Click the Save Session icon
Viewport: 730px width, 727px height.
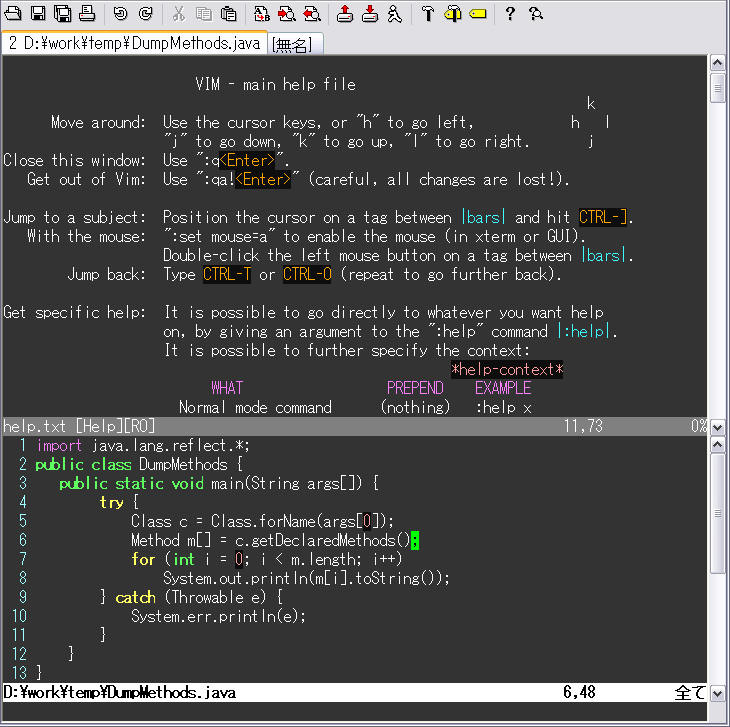[370, 13]
